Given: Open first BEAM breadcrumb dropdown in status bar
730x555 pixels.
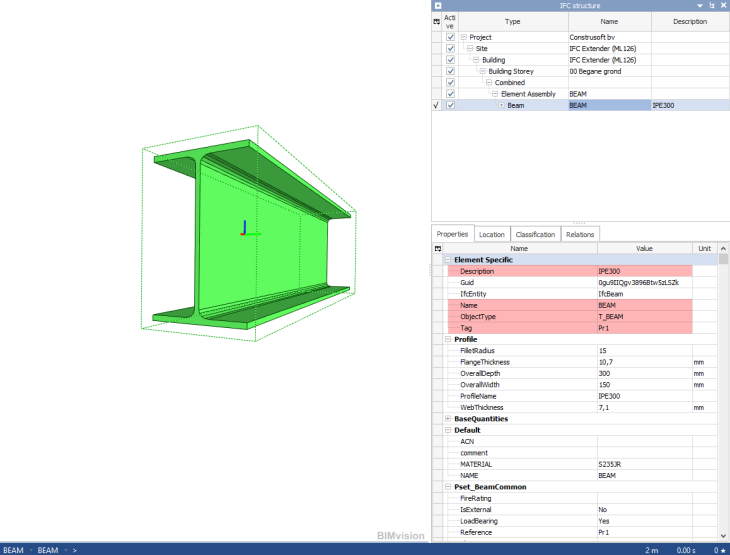Looking at the screenshot, I should [31, 550].
